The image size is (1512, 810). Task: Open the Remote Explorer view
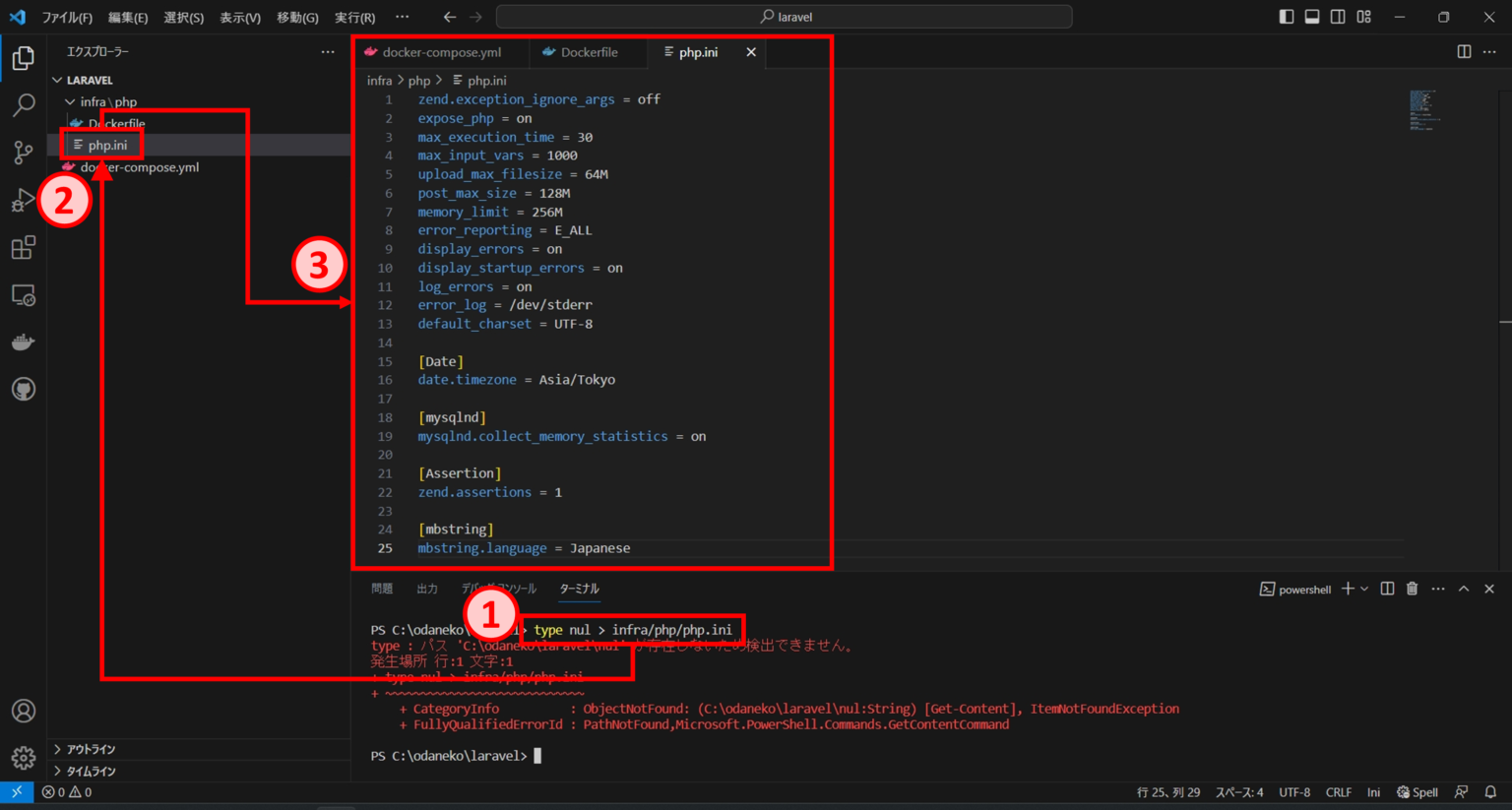(x=22, y=294)
